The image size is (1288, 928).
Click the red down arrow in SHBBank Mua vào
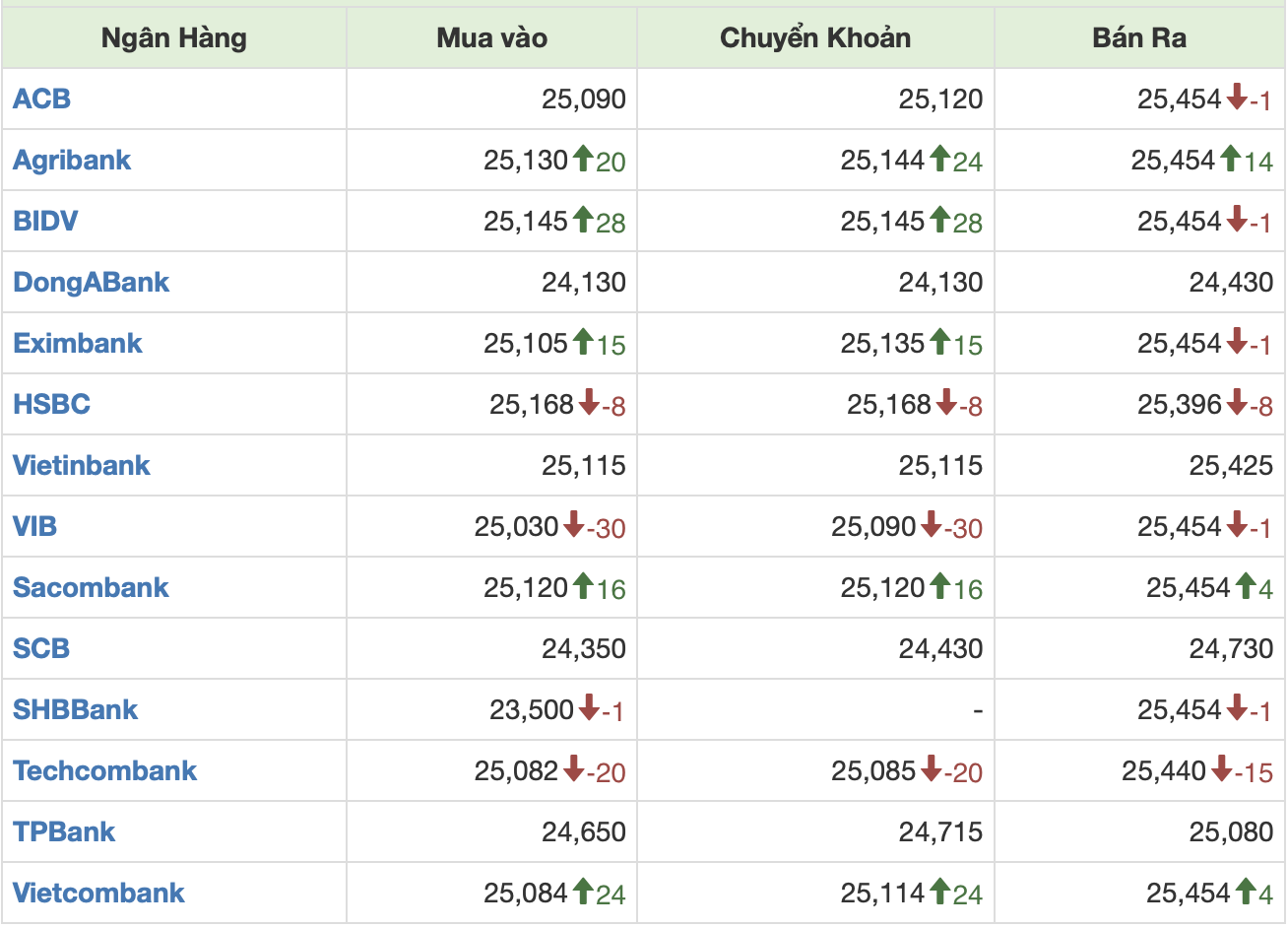coord(589,707)
